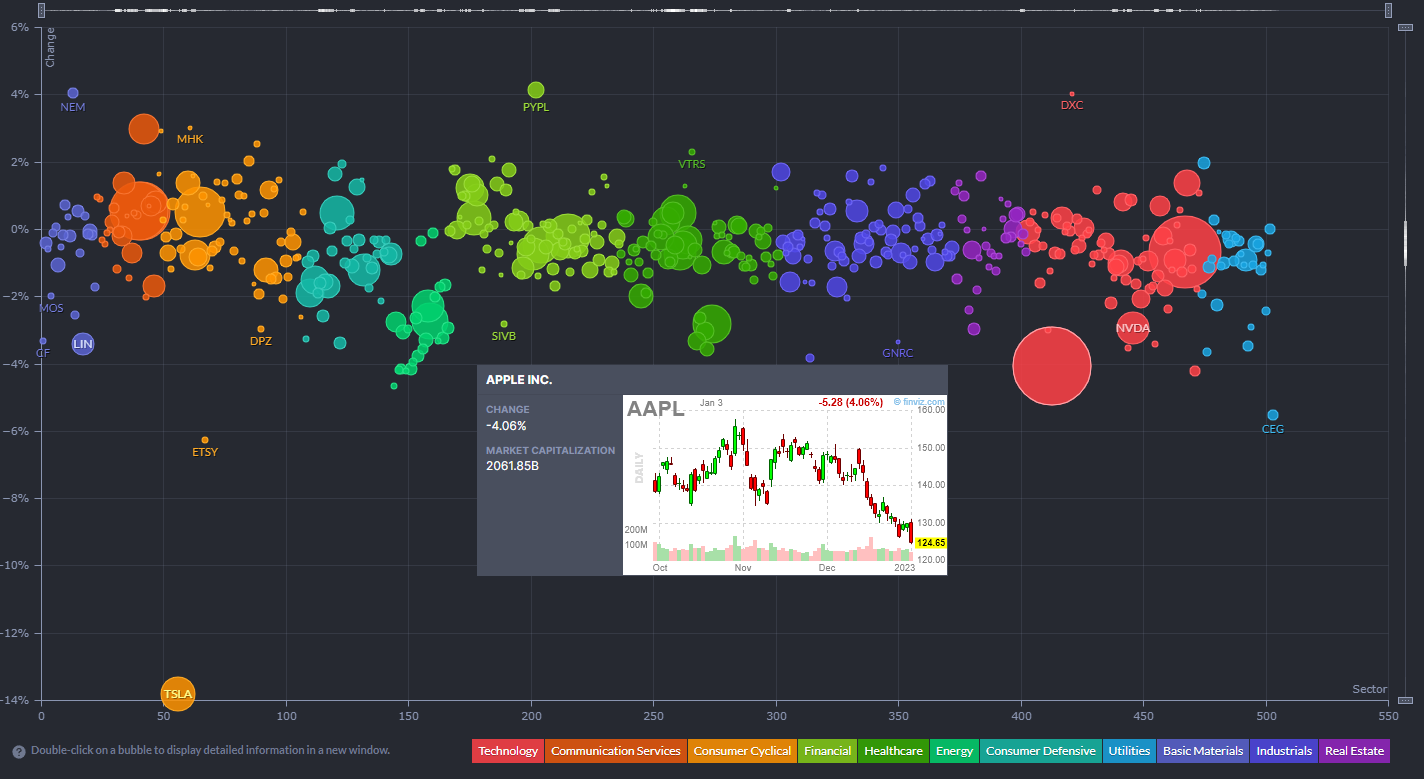Screen dimensions: 1424x779
Task: Click the Double-click a bubble hint text
Action: pos(211,750)
